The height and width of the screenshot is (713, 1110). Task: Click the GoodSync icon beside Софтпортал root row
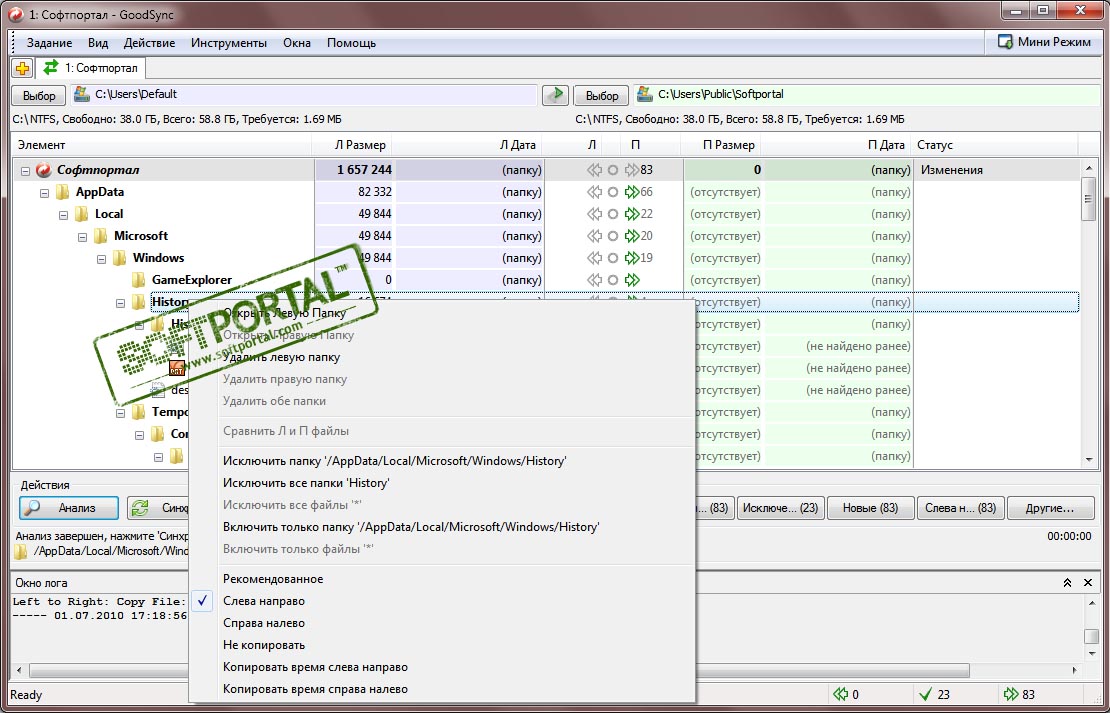pyautogui.click(x=45, y=170)
